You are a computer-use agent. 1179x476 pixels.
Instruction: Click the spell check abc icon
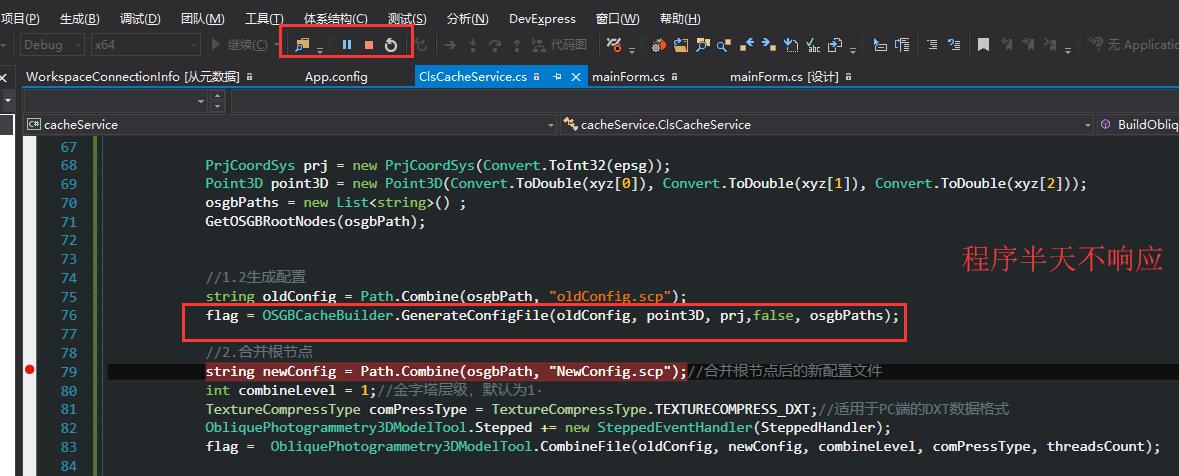(x=813, y=45)
